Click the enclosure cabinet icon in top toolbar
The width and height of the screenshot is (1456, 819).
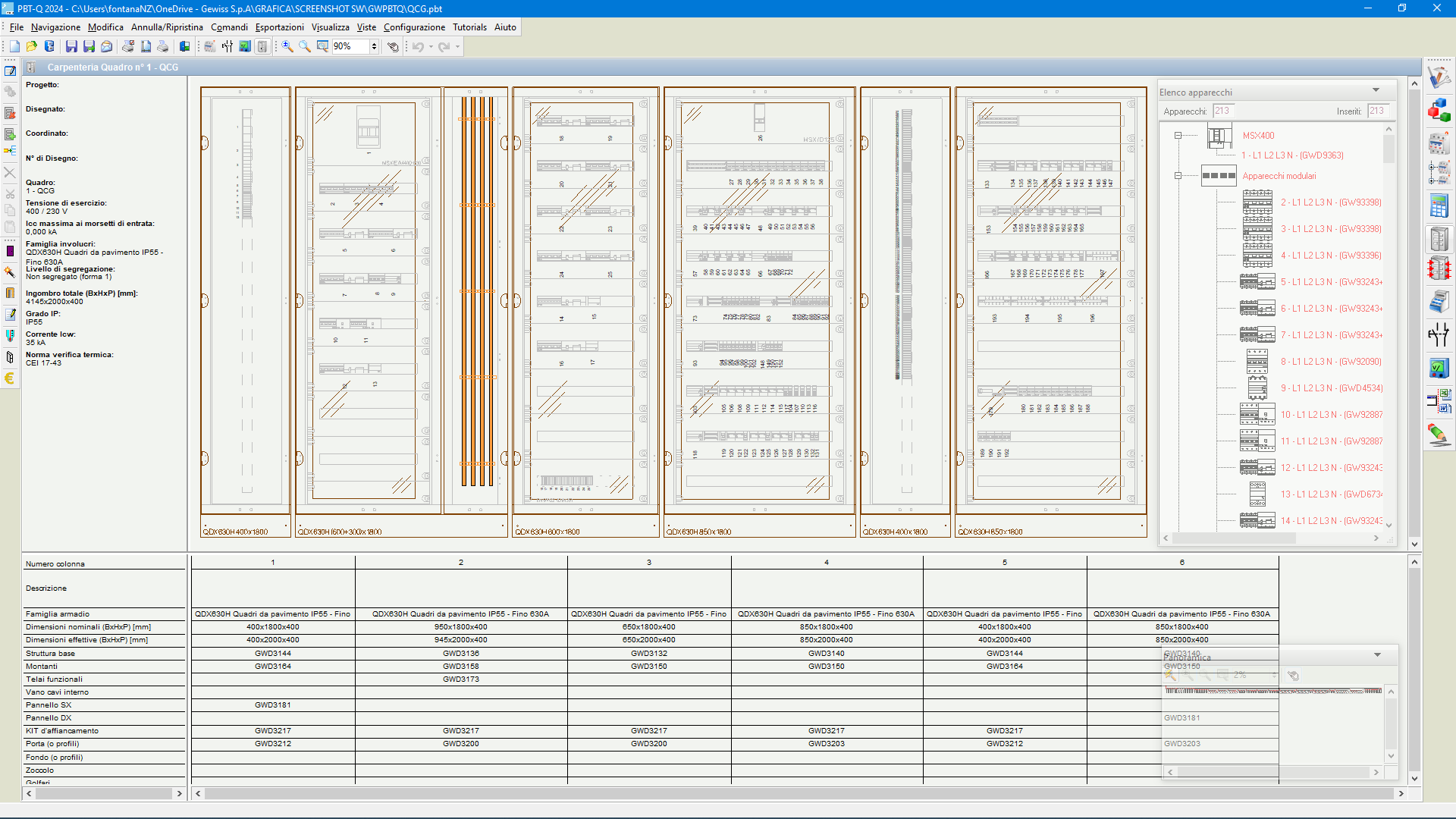click(262, 47)
